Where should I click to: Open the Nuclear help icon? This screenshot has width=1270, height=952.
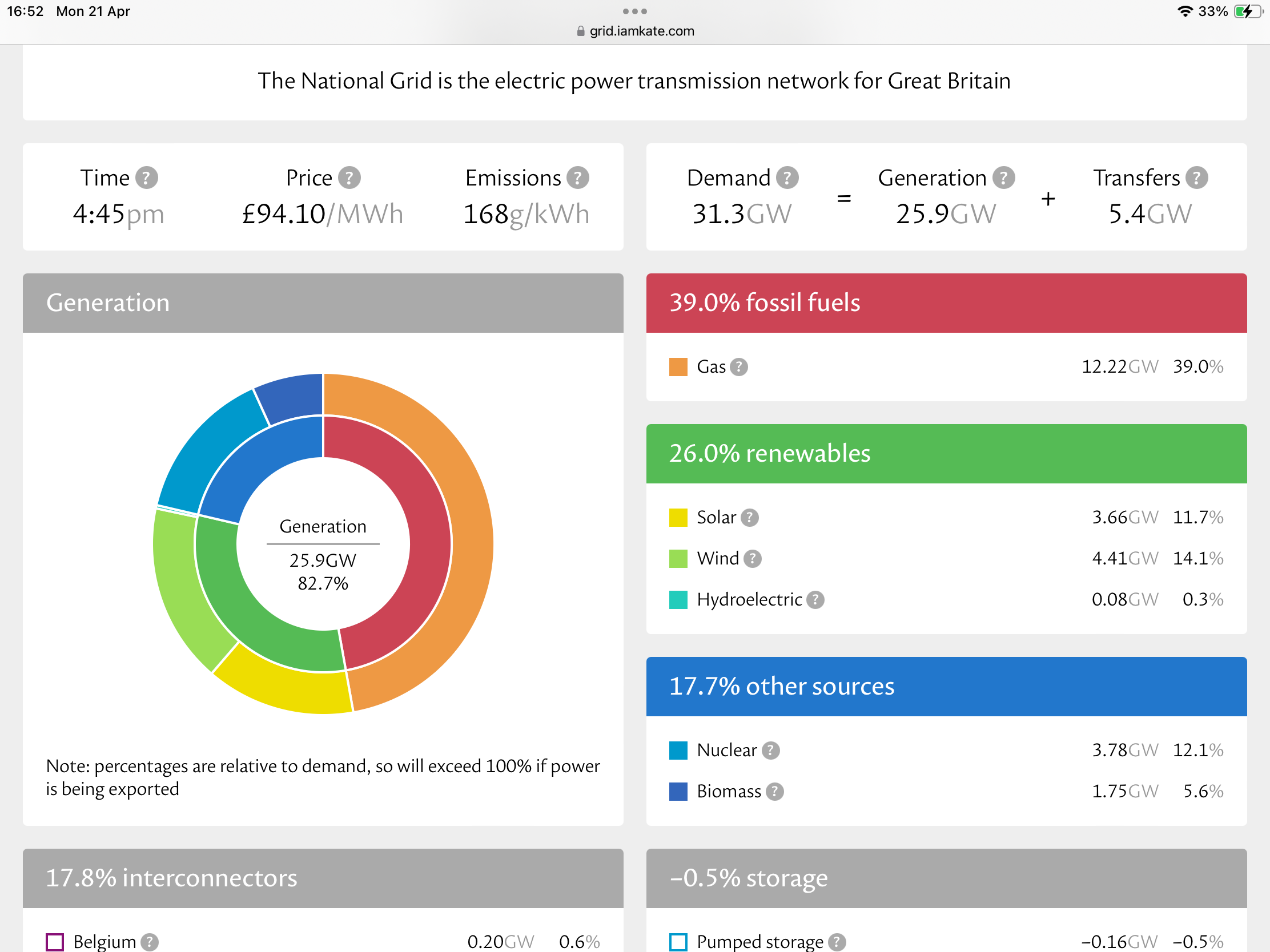770,750
